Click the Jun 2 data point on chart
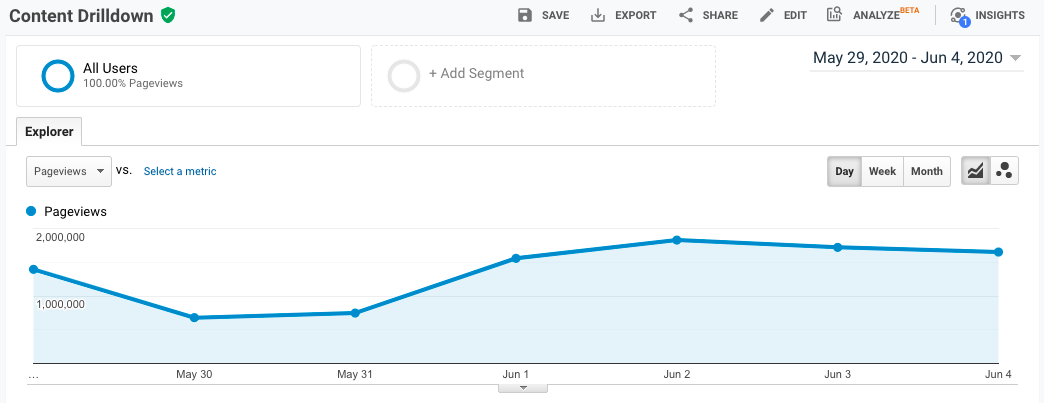 677,240
